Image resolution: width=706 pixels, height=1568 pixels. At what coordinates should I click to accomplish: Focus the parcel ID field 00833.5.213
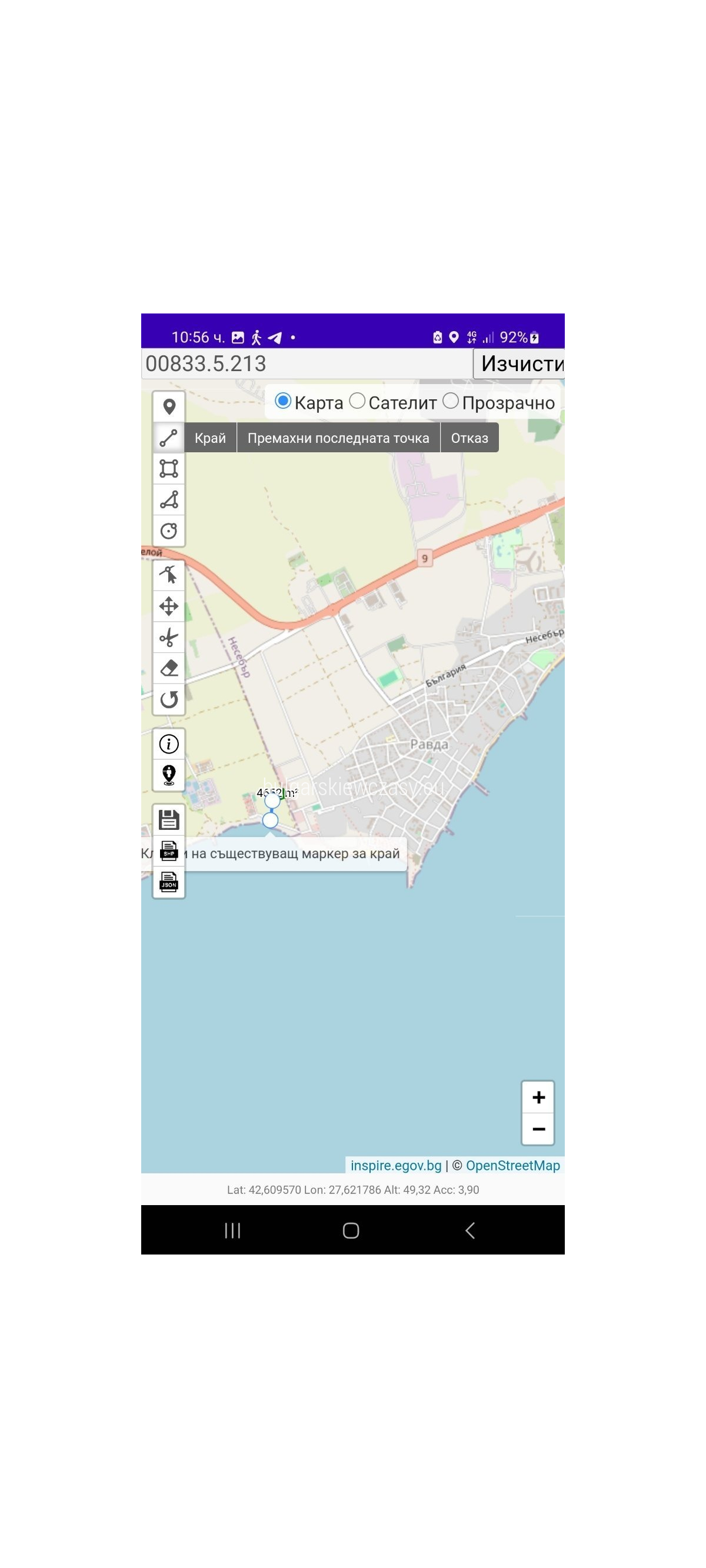[307, 363]
